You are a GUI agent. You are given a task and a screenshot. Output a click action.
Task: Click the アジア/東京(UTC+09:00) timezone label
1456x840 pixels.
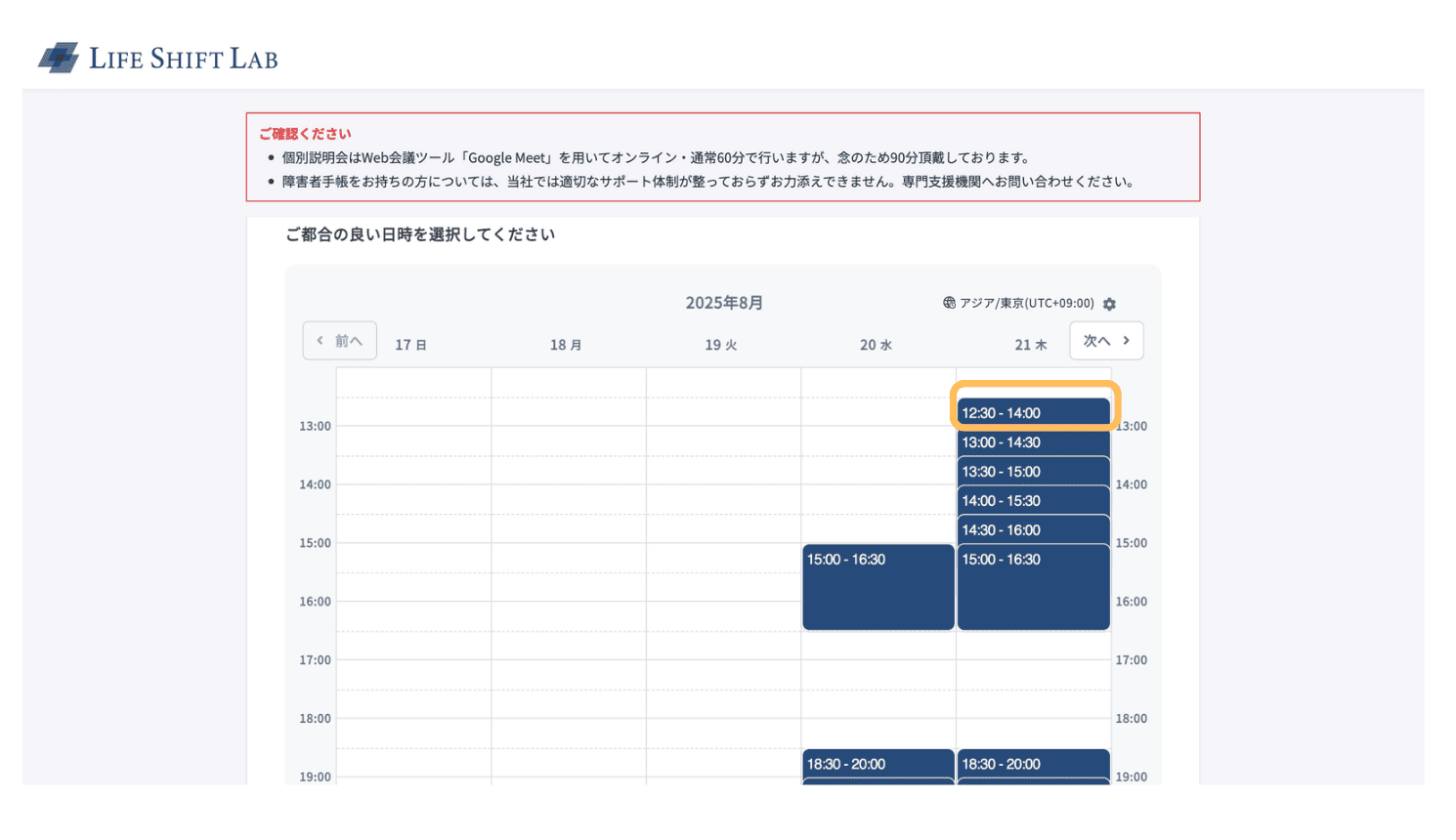(x=1027, y=303)
